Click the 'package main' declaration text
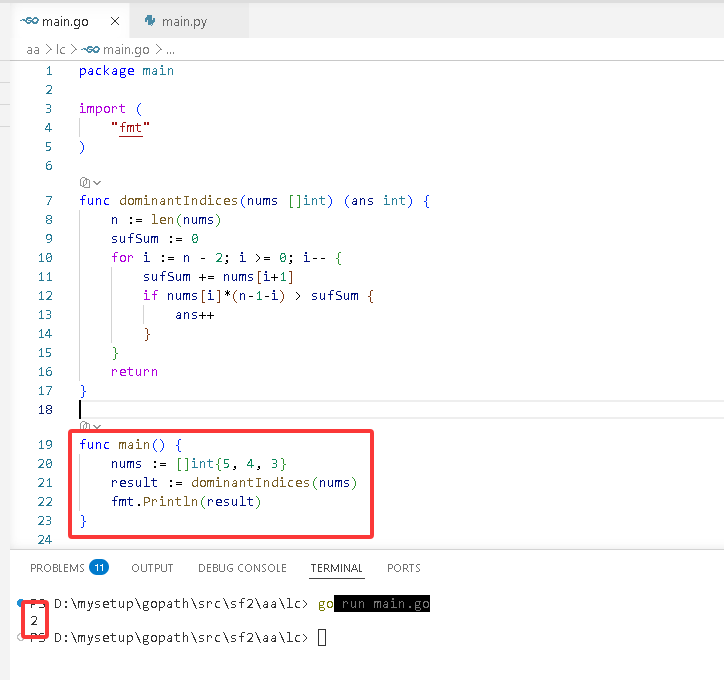This screenshot has height=680, width=724. coord(126,71)
